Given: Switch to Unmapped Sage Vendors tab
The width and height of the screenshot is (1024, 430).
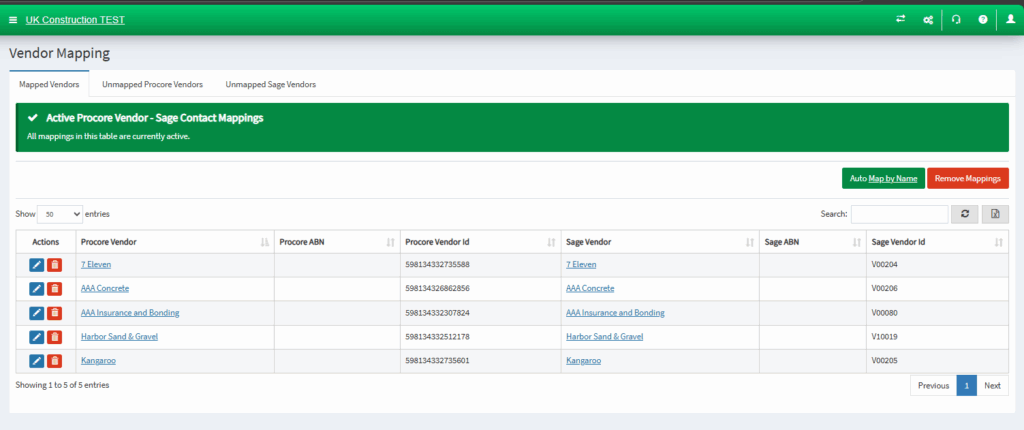Looking at the screenshot, I should click(x=271, y=84).
